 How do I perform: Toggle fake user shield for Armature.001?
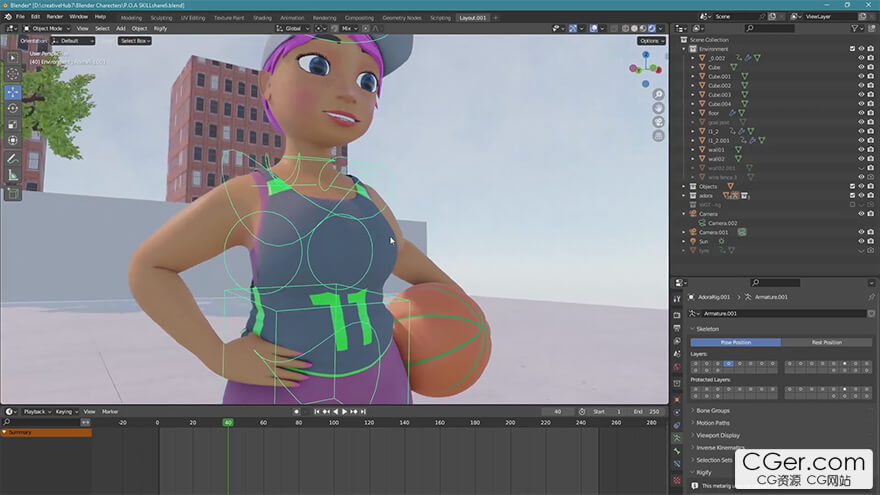(x=871, y=314)
